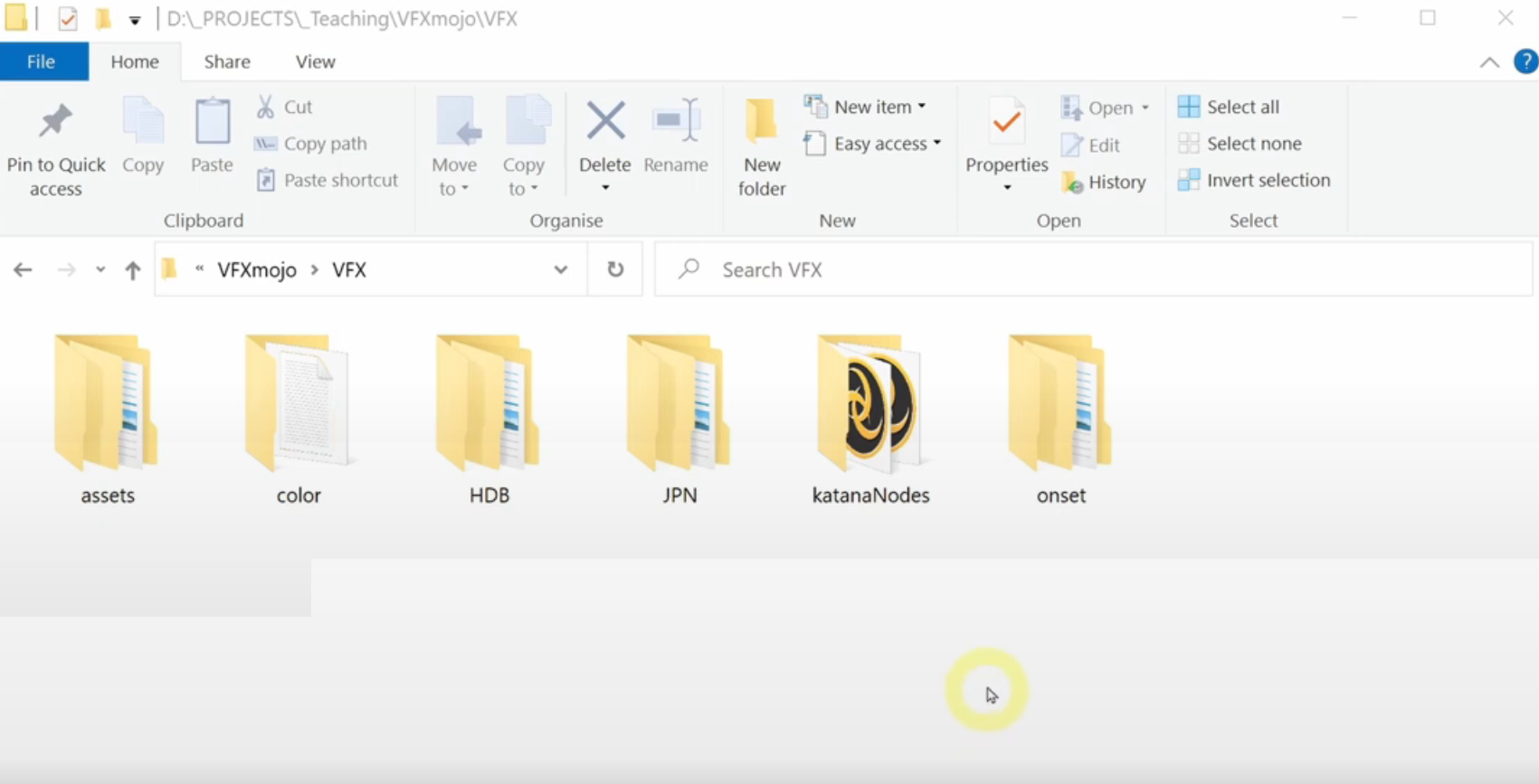
Task: Select the color folder
Action: tap(299, 420)
